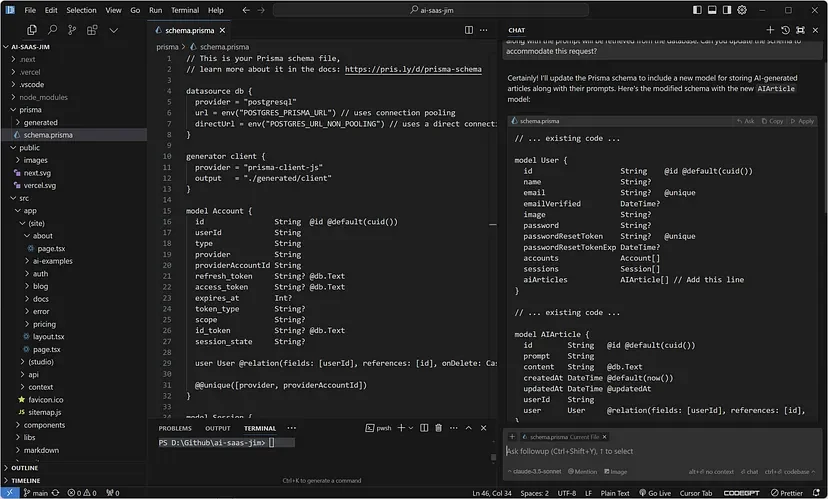828x499 pixels.
Task: Open the File menu
Action: (x=30, y=10)
